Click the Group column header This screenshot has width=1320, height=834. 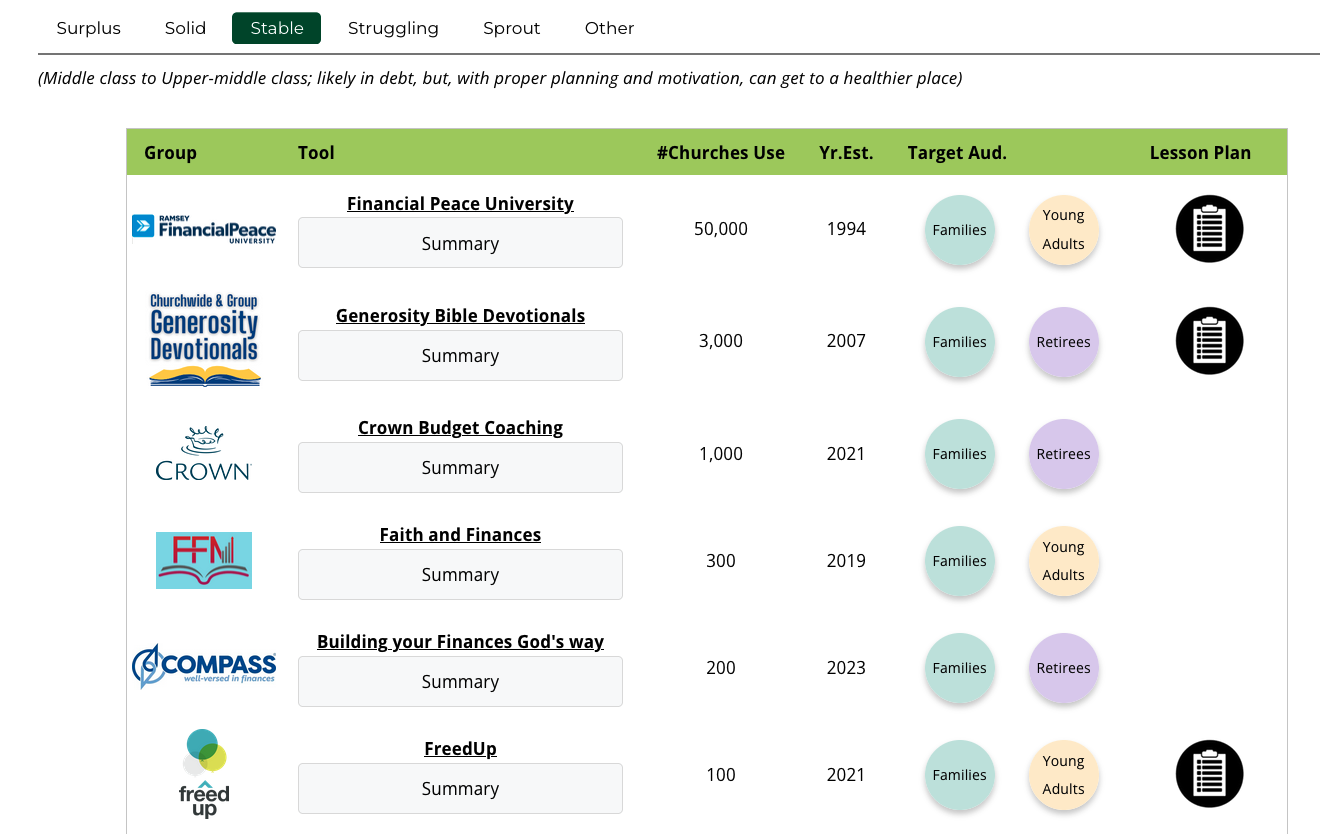(170, 153)
